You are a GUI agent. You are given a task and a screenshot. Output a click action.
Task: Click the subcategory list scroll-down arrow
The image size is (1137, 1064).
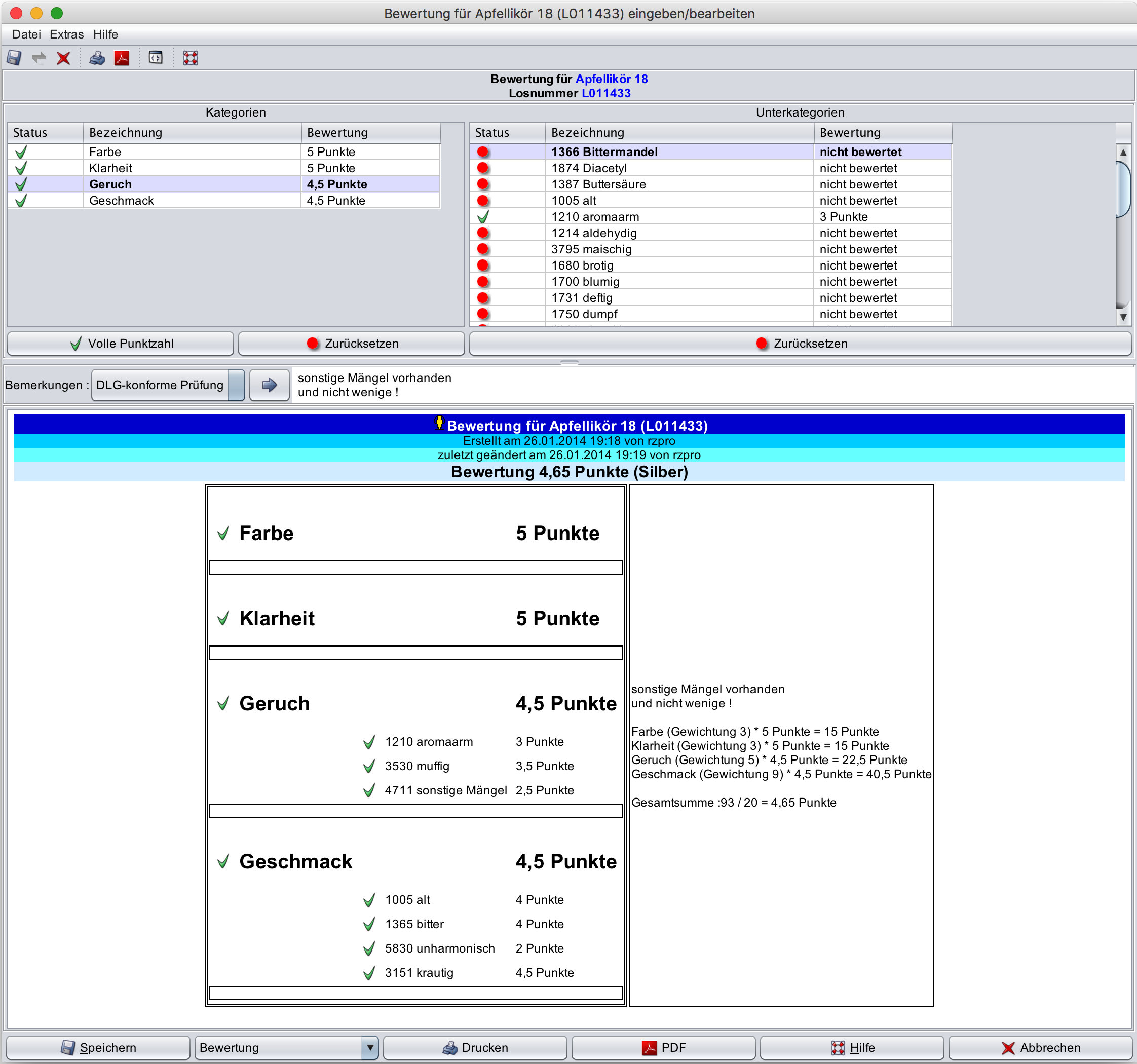coord(1123,317)
